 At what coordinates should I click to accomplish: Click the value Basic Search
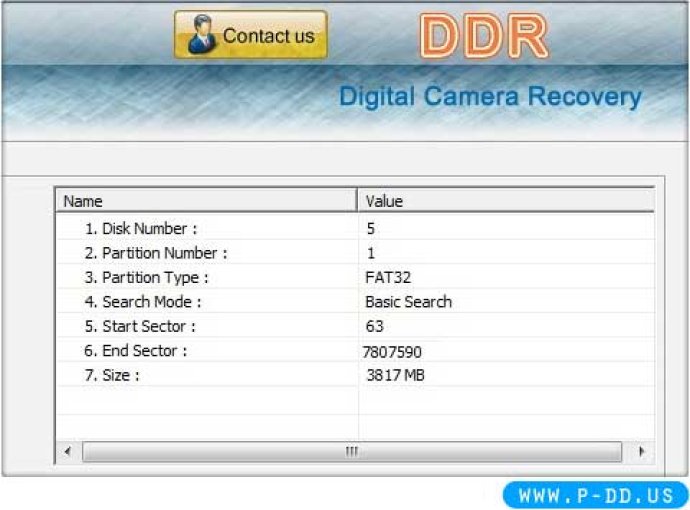click(408, 302)
